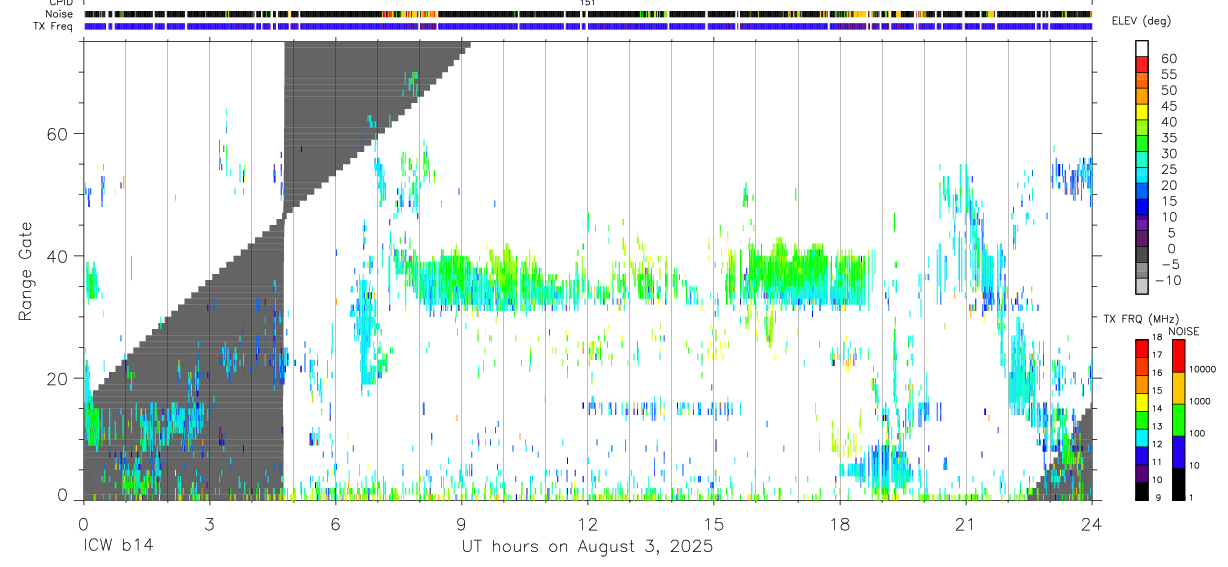Viewport: 1228px width, 567px height.
Task: Click the '1' label on NOISE legend
Action: 1192,497
